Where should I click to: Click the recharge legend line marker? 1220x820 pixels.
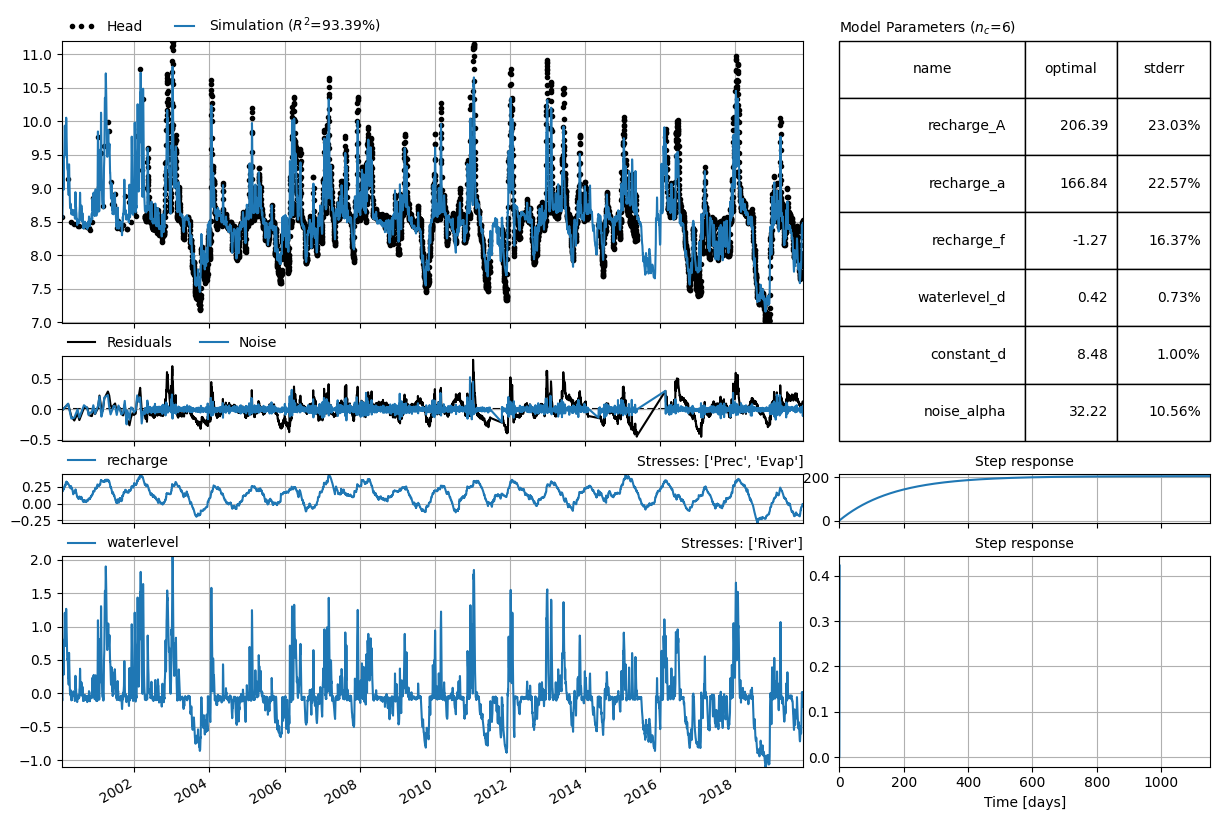pos(83,460)
